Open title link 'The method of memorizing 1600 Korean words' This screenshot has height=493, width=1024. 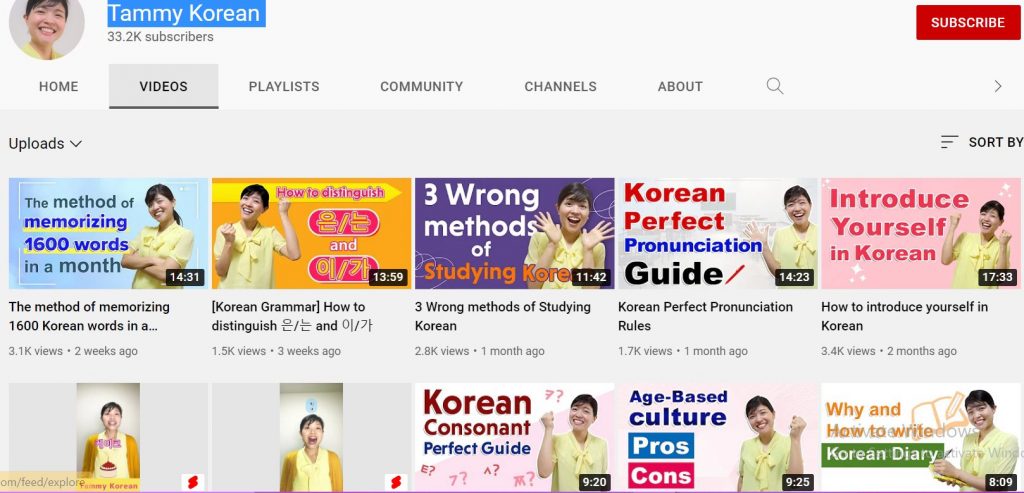point(89,316)
